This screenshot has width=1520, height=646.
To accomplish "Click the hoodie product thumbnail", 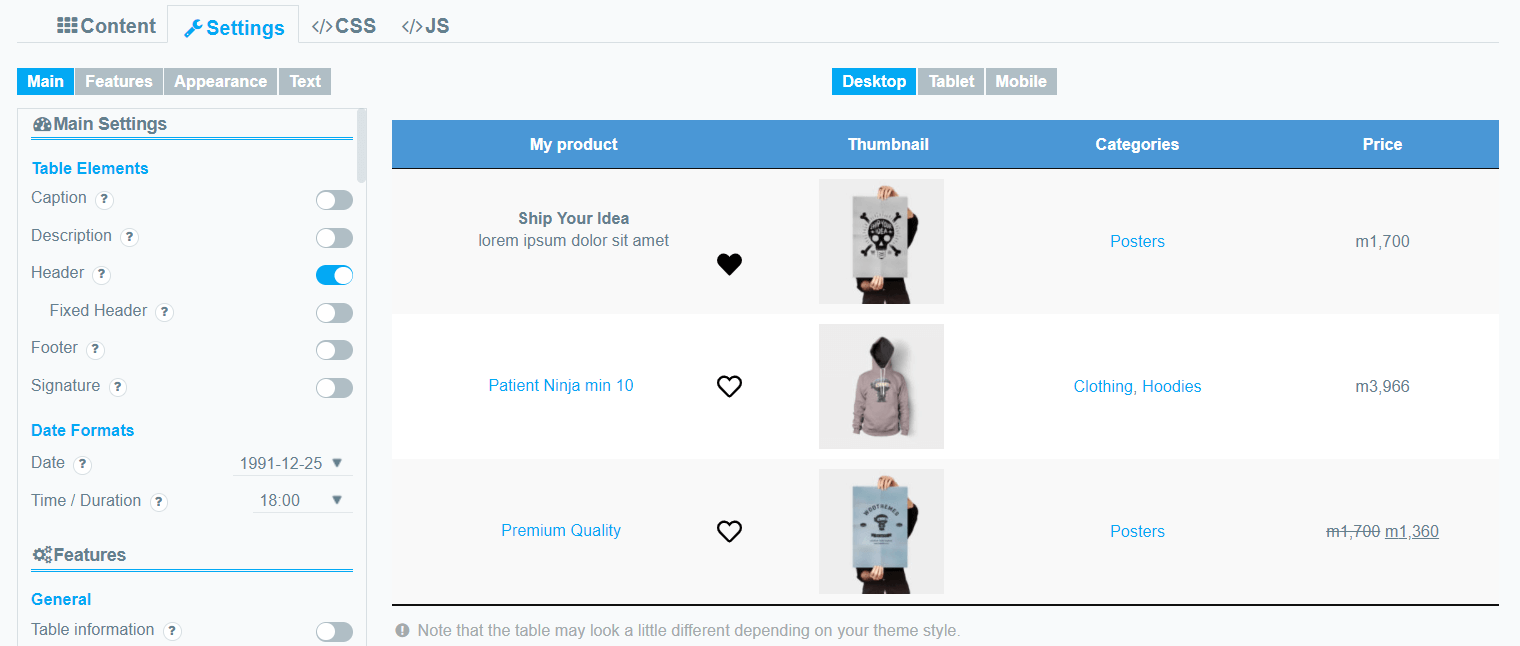I will [x=881, y=386].
